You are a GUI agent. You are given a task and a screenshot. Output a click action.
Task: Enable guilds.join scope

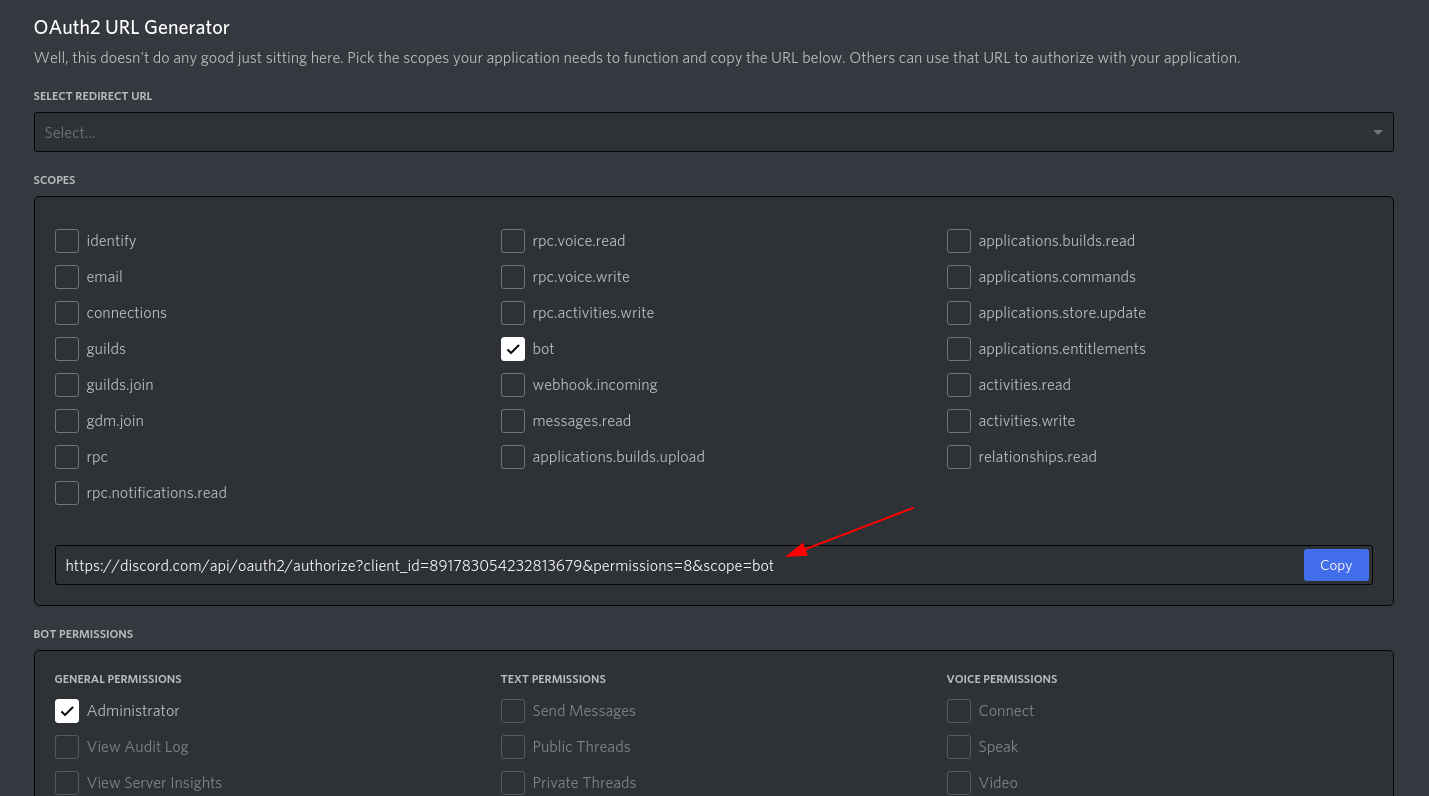[67, 385]
